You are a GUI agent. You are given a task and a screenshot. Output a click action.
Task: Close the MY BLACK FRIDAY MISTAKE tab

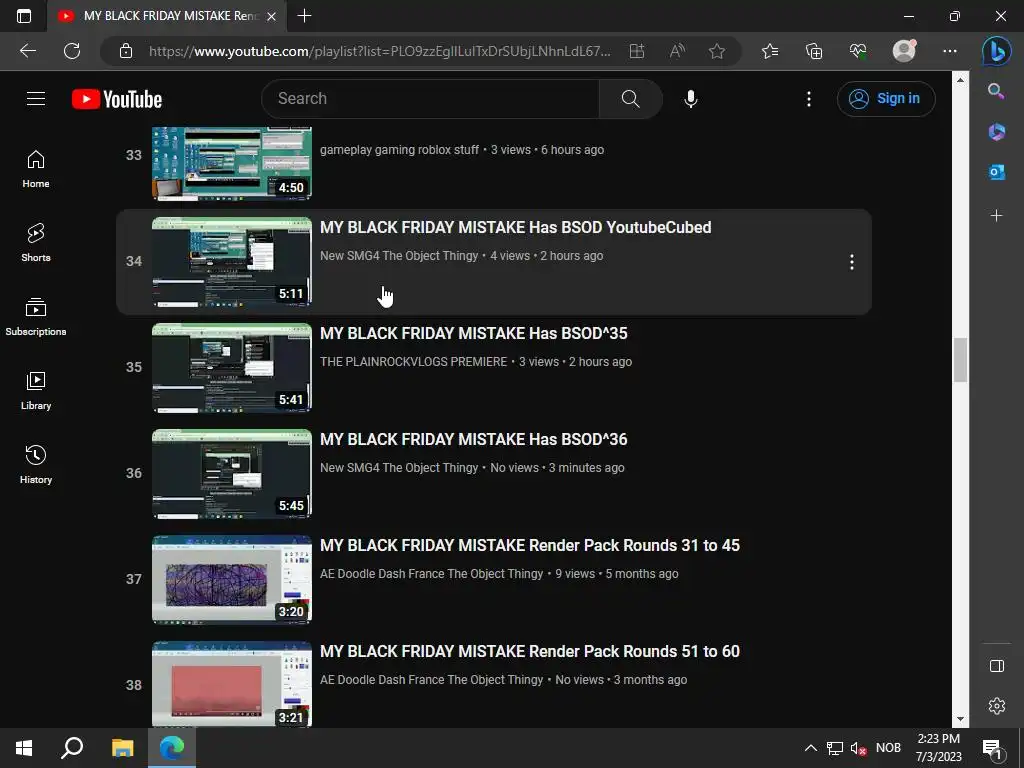[x=272, y=16]
